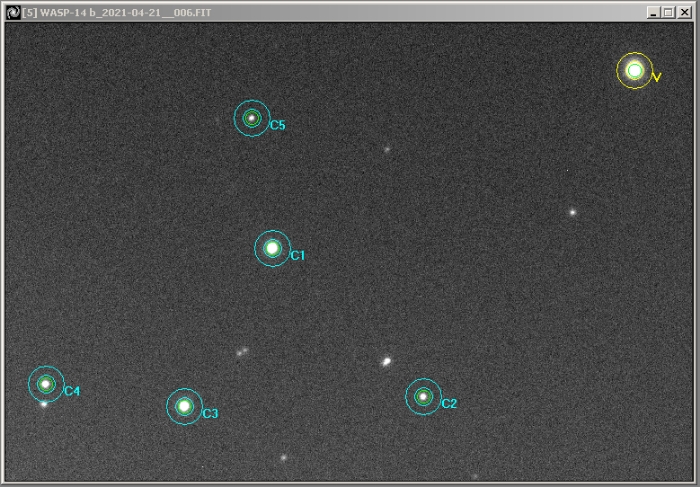Choose the comparison star in aperture C3
This screenshot has height=487, width=700.
(x=184, y=406)
